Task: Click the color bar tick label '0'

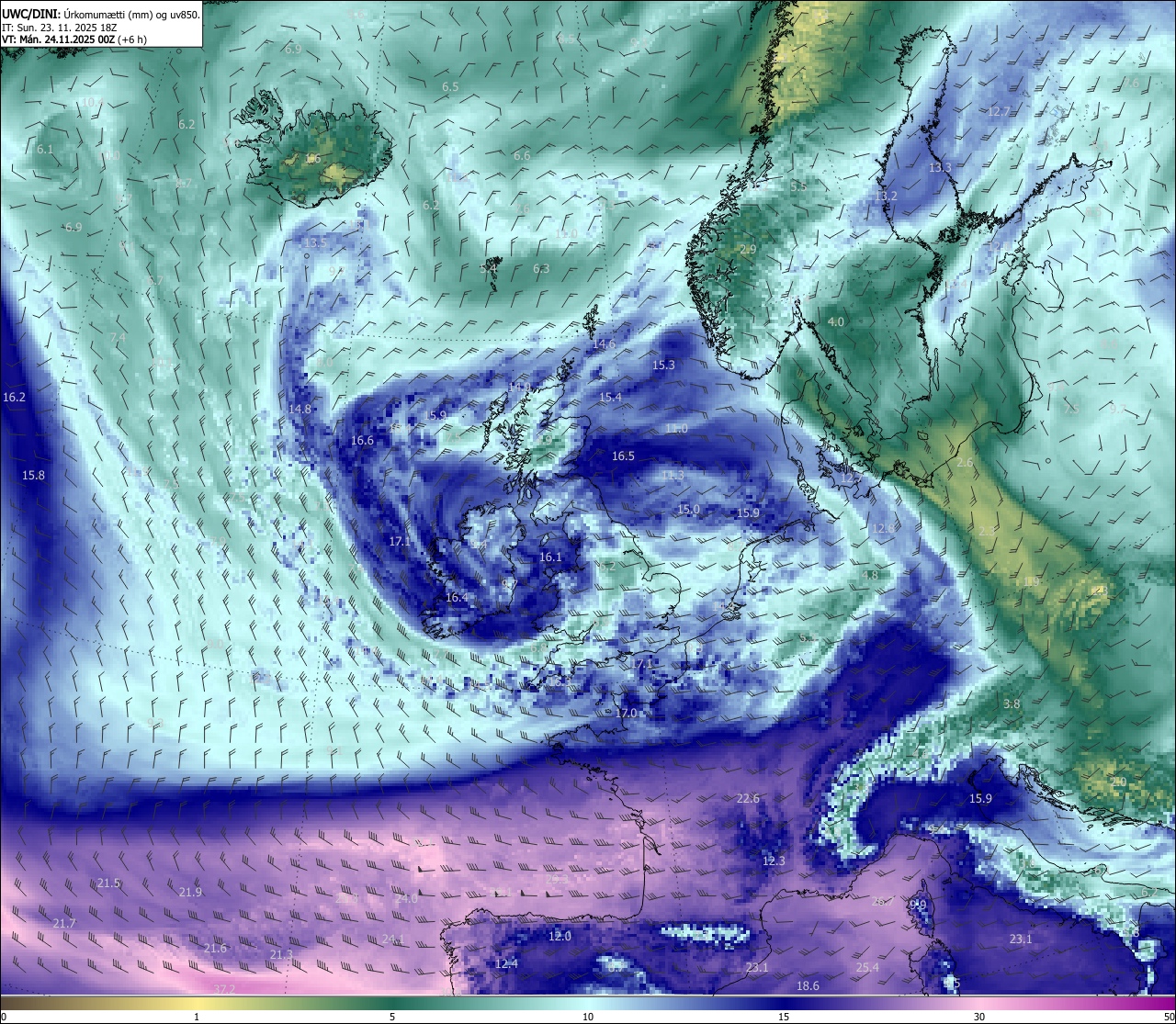Action: tap(4, 1016)
